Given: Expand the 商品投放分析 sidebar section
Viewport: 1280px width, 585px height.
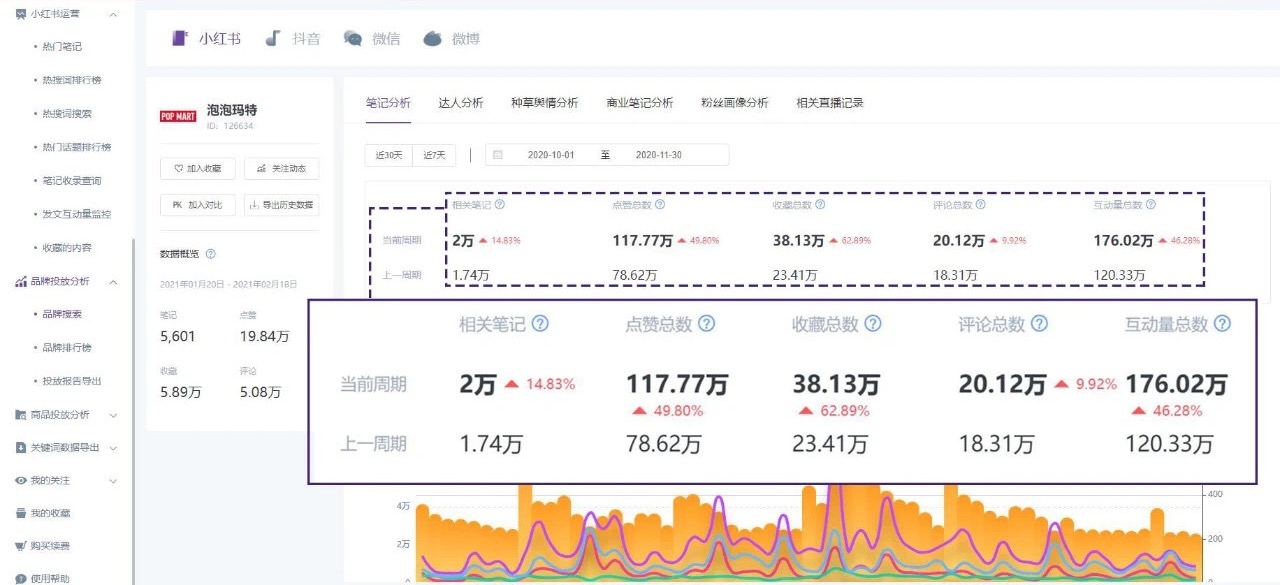Looking at the screenshot, I should (113, 415).
